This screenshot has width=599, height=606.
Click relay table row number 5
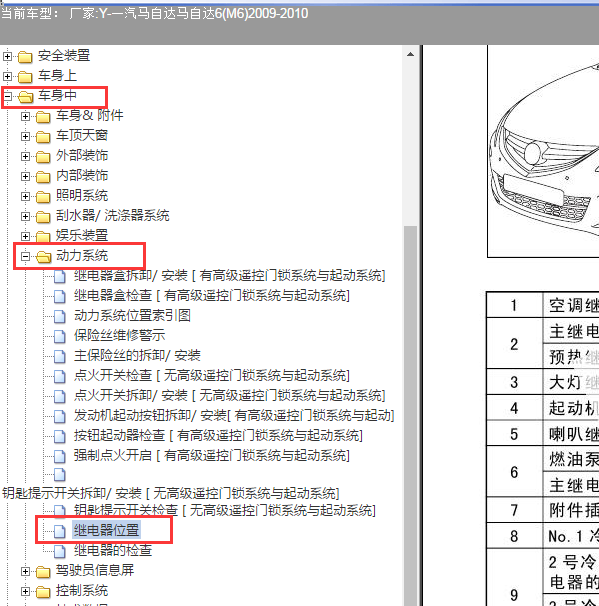click(514, 434)
